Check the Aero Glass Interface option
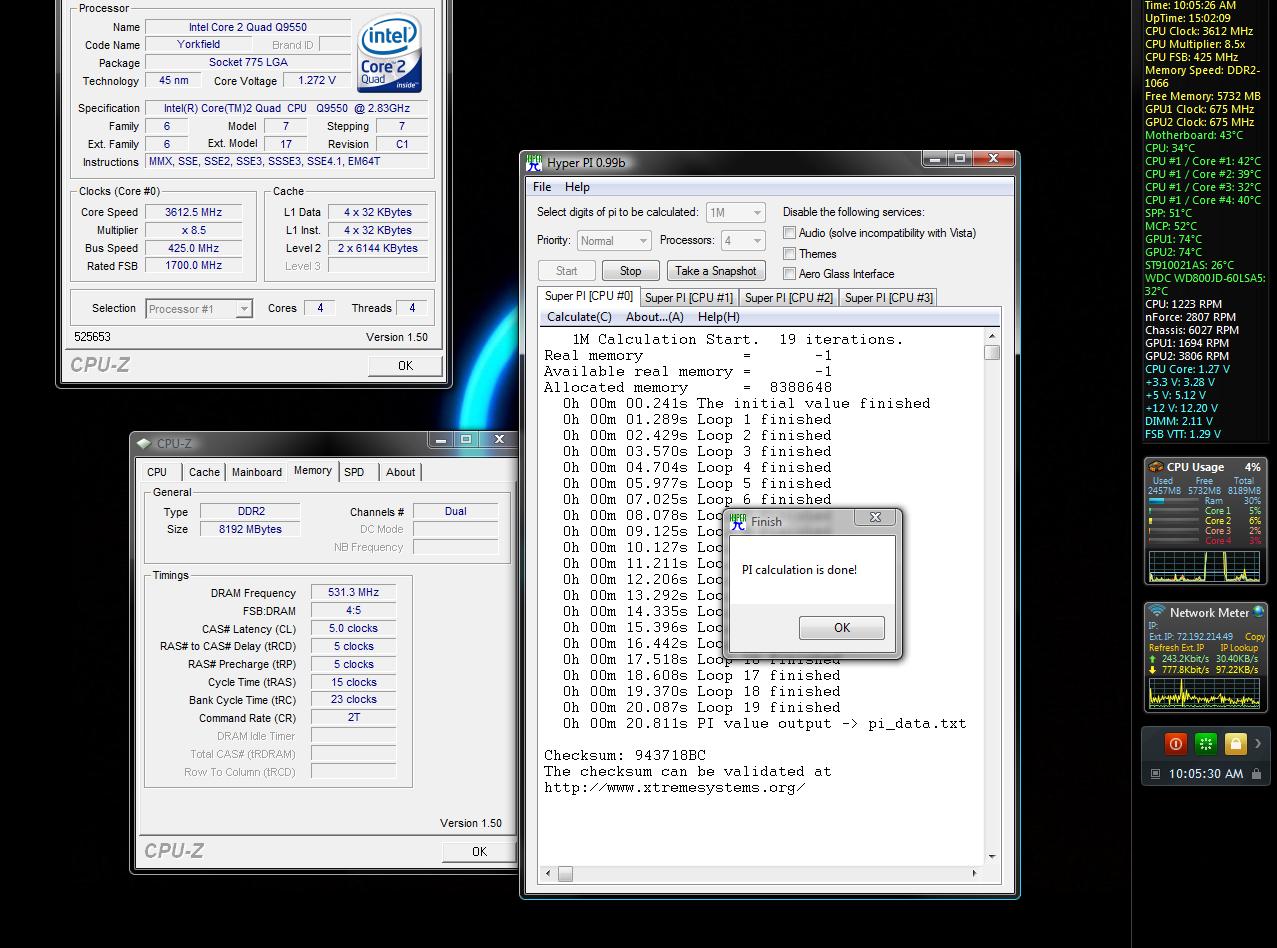Image resolution: width=1277 pixels, height=948 pixels. [789, 273]
